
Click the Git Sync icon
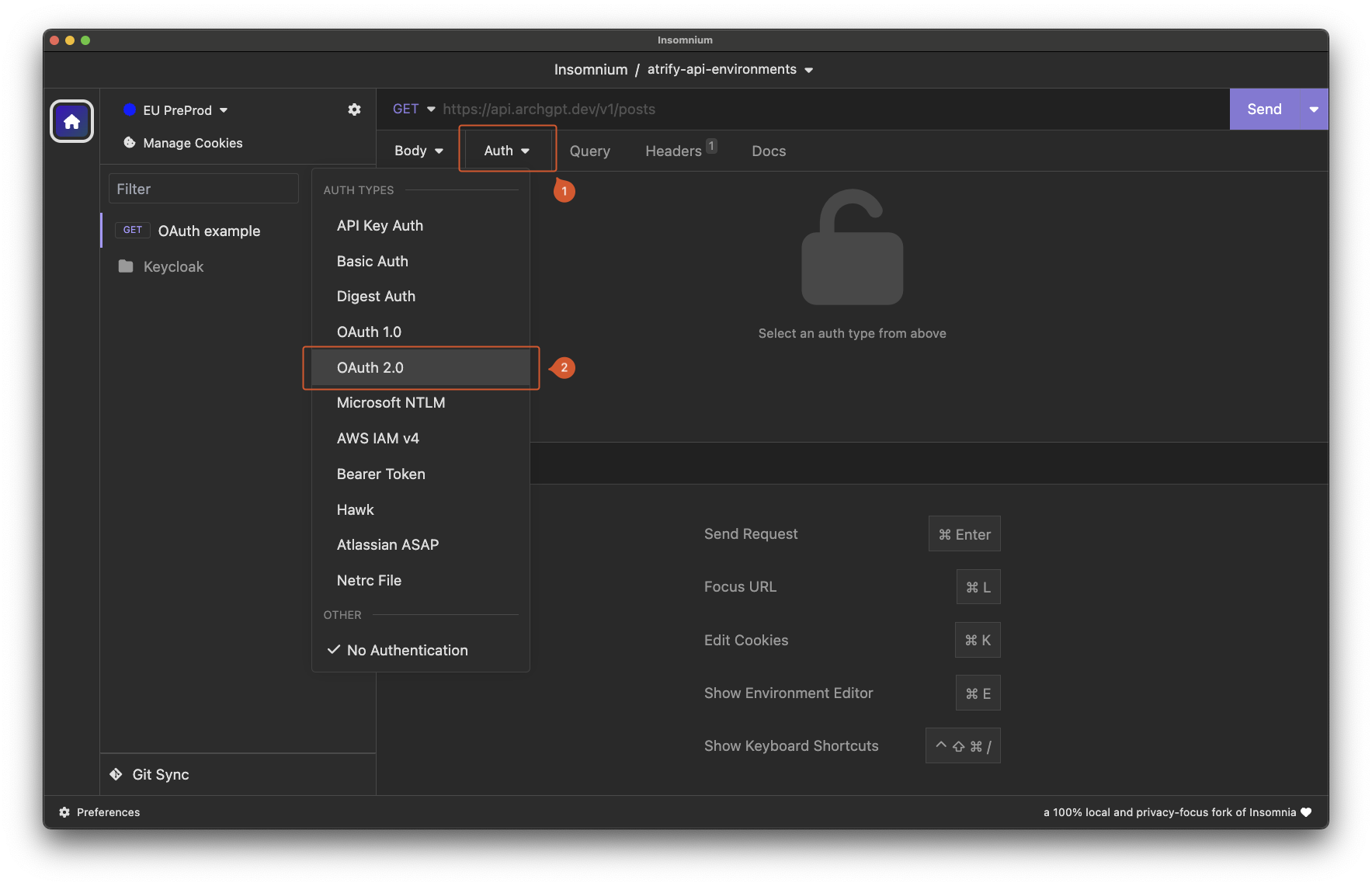(116, 774)
